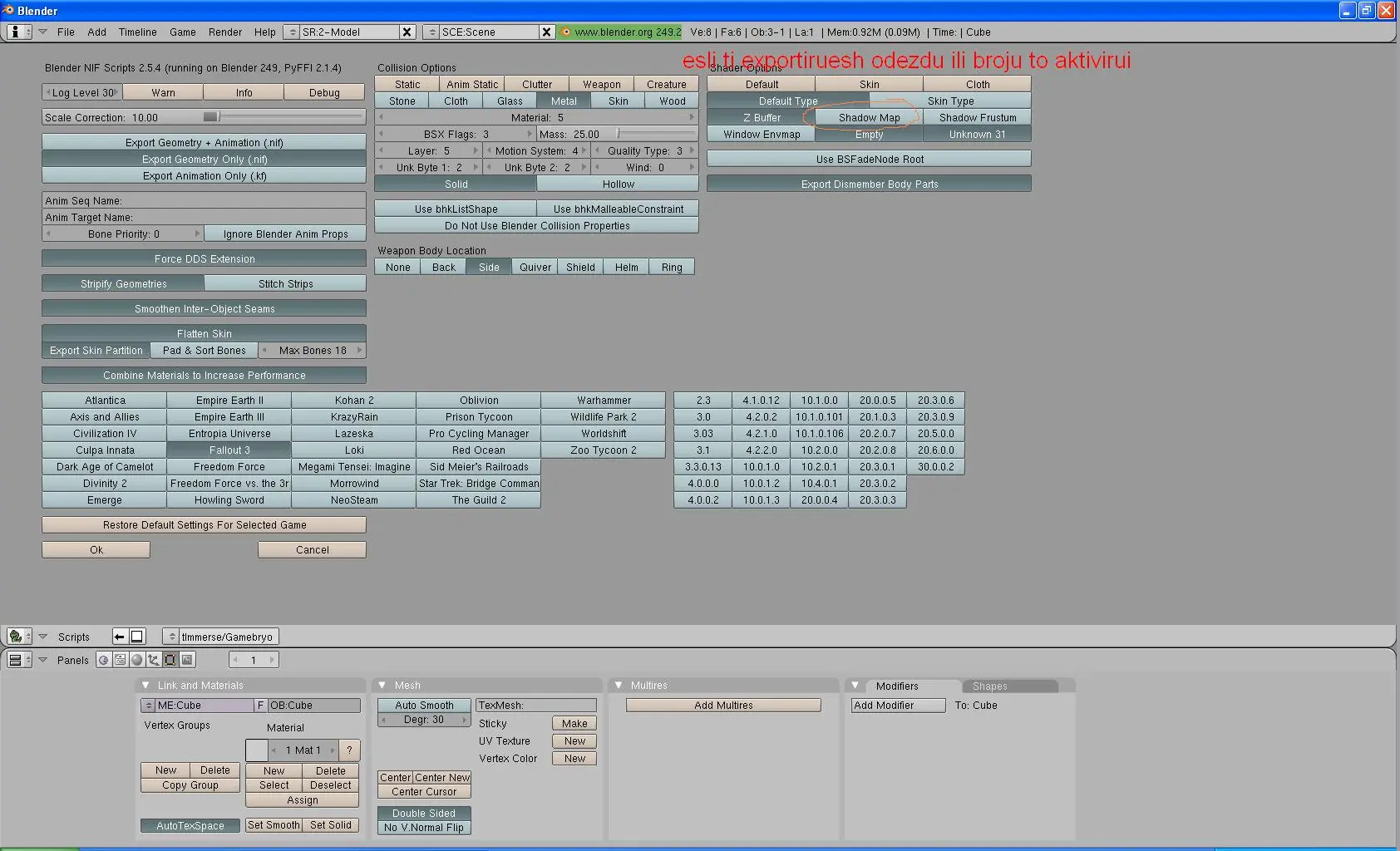The width and height of the screenshot is (1400, 851).
Task: Open the Help menu
Action: 264,32
